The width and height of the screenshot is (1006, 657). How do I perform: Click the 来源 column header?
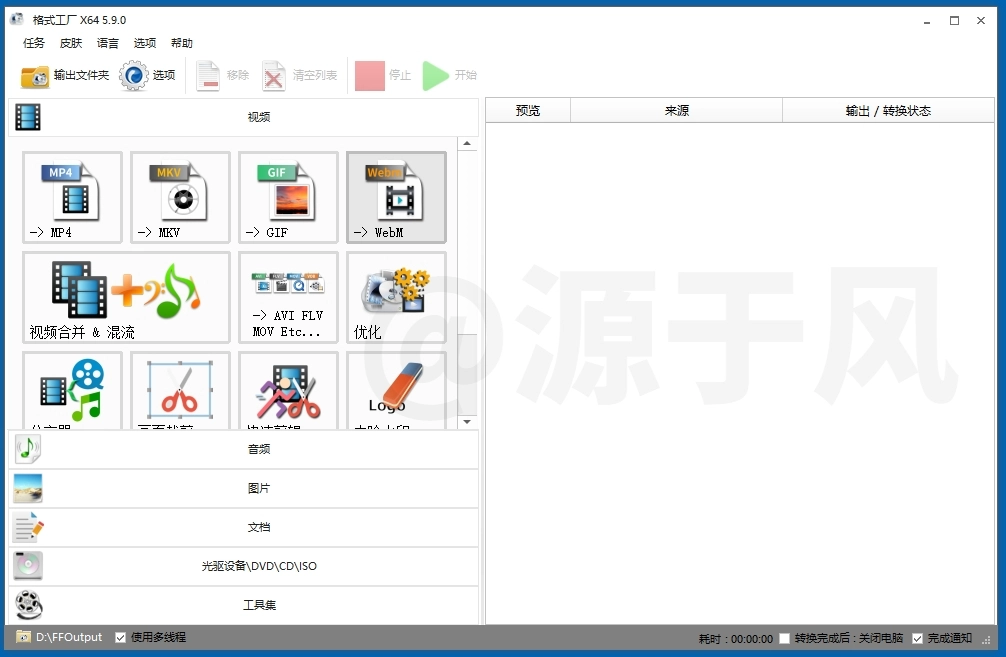point(676,110)
